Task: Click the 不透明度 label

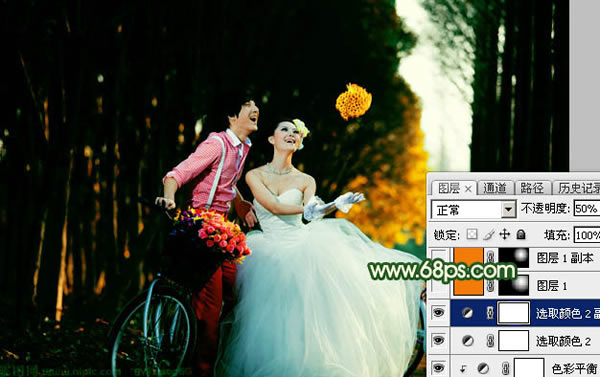Action: pos(545,209)
